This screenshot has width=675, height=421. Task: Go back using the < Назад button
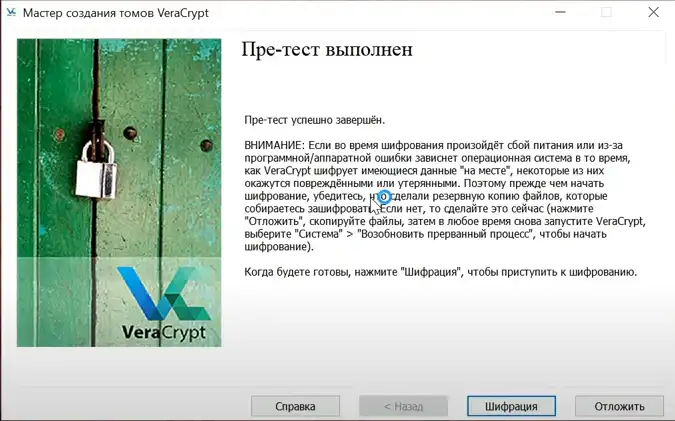(404, 407)
